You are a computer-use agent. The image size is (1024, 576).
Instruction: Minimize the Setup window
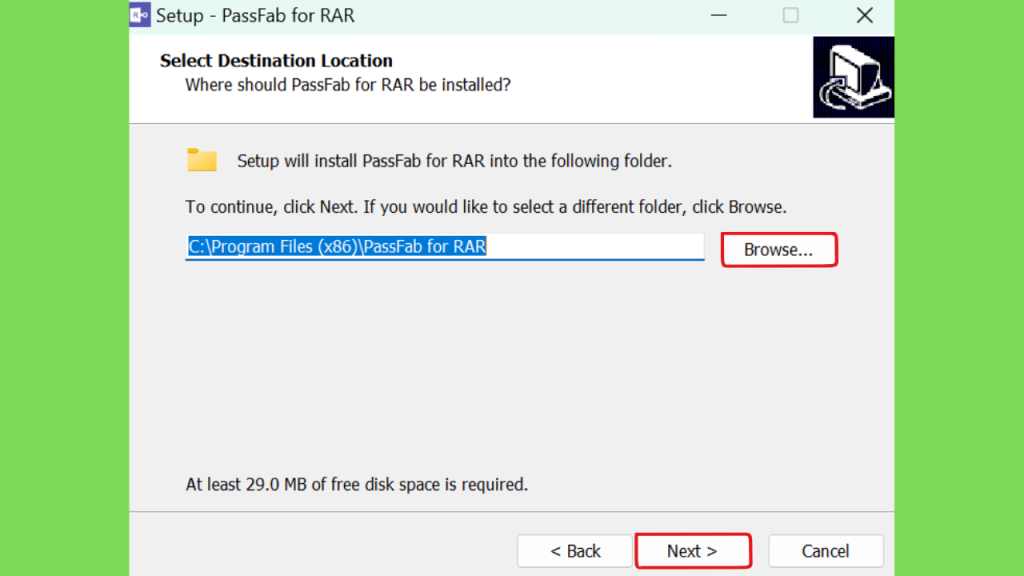[x=718, y=15]
